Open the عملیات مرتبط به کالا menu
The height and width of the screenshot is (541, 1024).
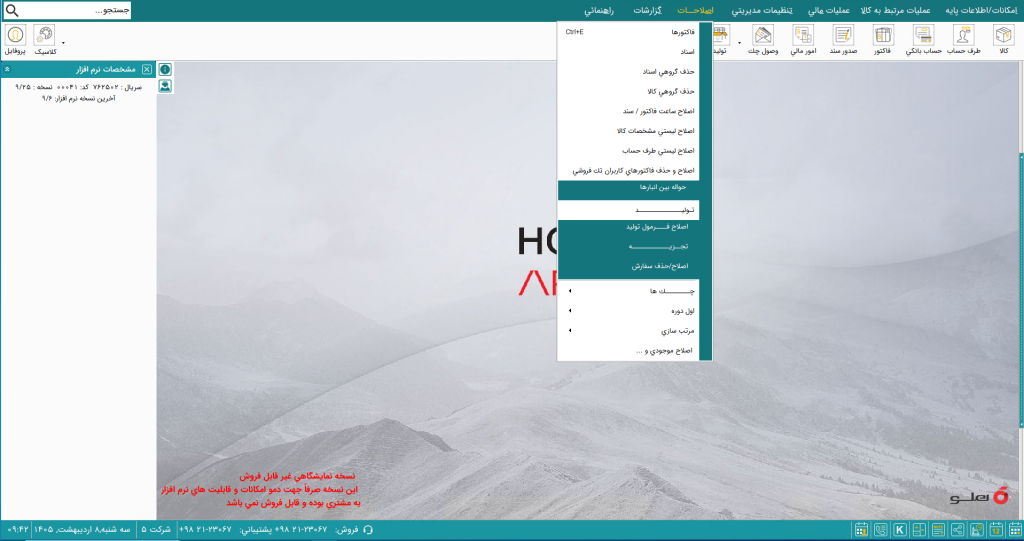[x=895, y=10]
